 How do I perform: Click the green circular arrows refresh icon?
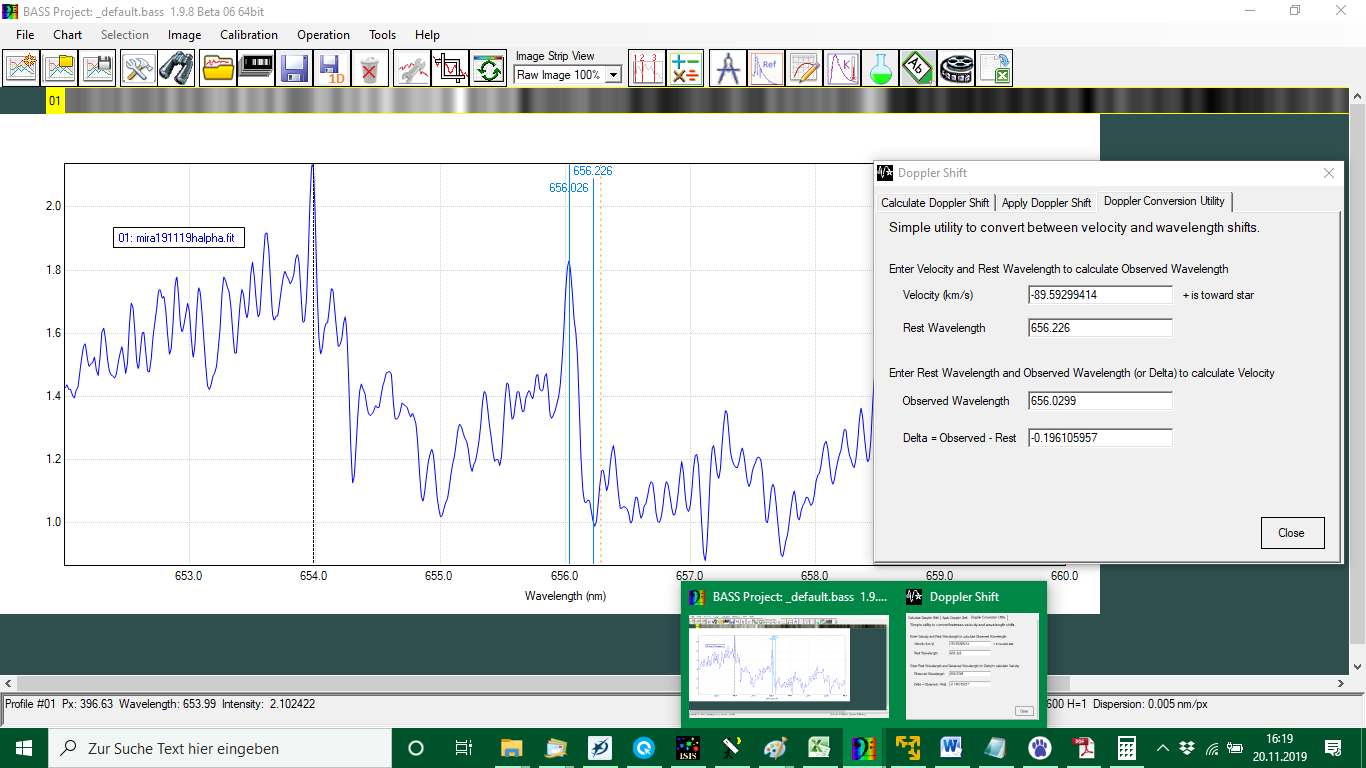click(488, 68)
